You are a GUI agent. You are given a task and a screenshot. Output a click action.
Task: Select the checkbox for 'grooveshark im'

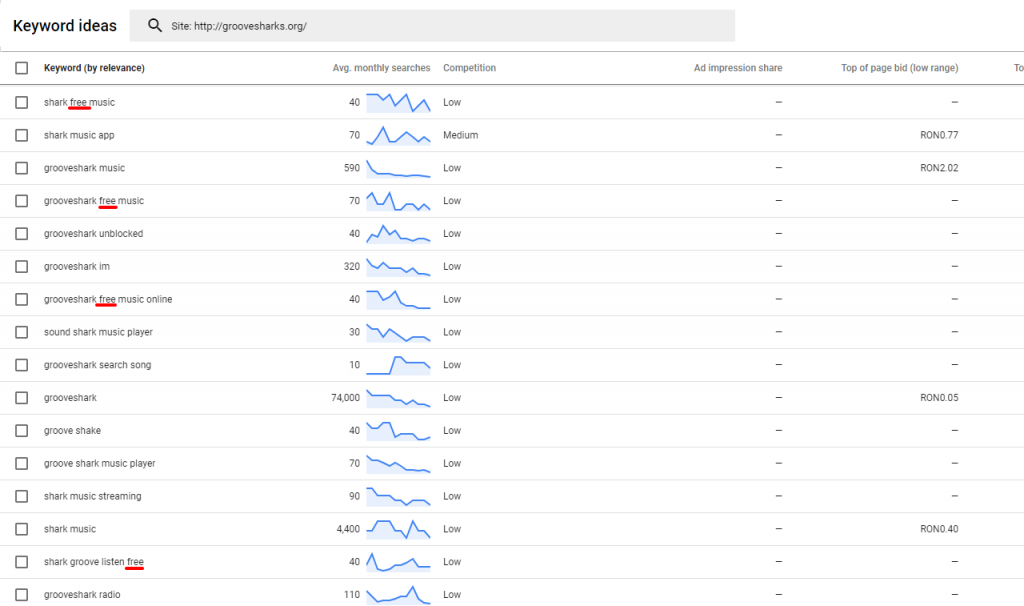tap(22, 266)
